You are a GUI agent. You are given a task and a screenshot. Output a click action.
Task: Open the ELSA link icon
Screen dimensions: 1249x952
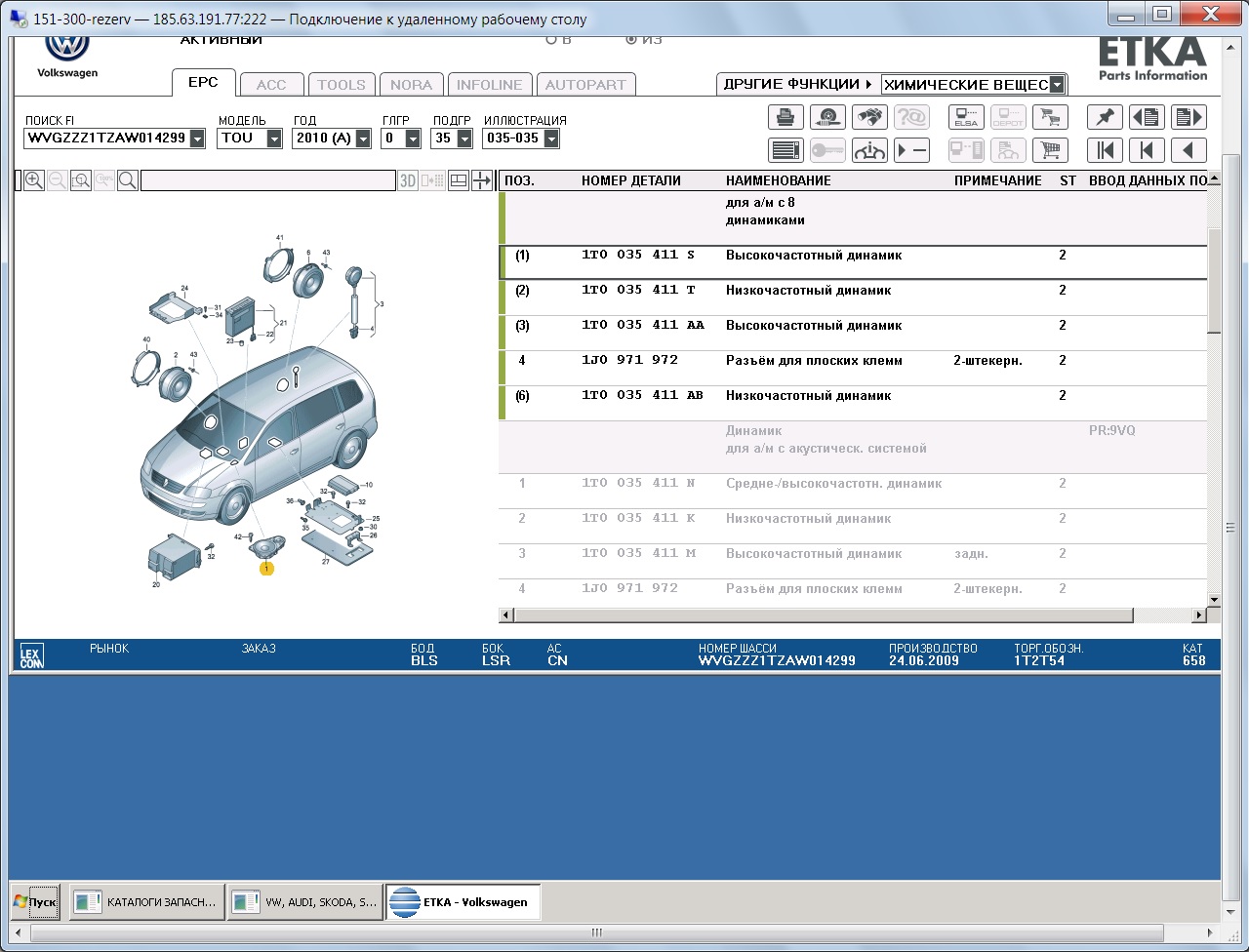[x=966, y=117]
